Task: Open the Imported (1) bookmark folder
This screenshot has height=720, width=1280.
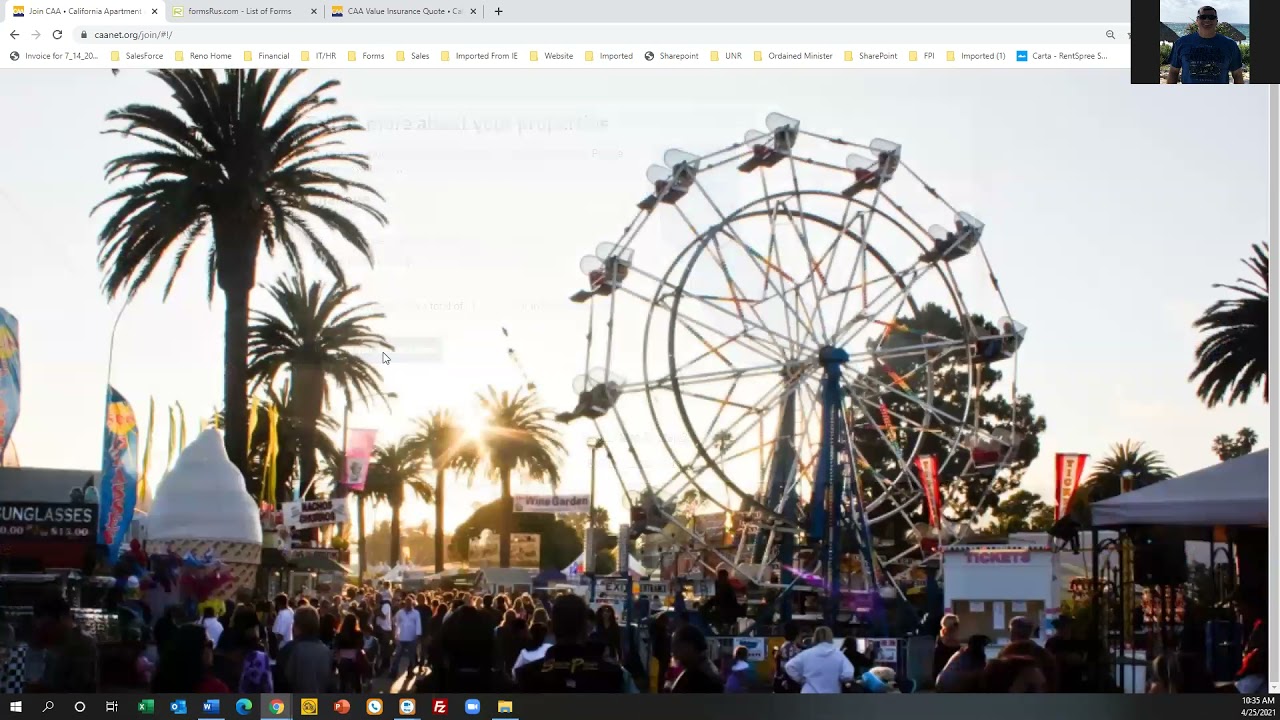Action: pyautogui.click(x=976, y=56)
